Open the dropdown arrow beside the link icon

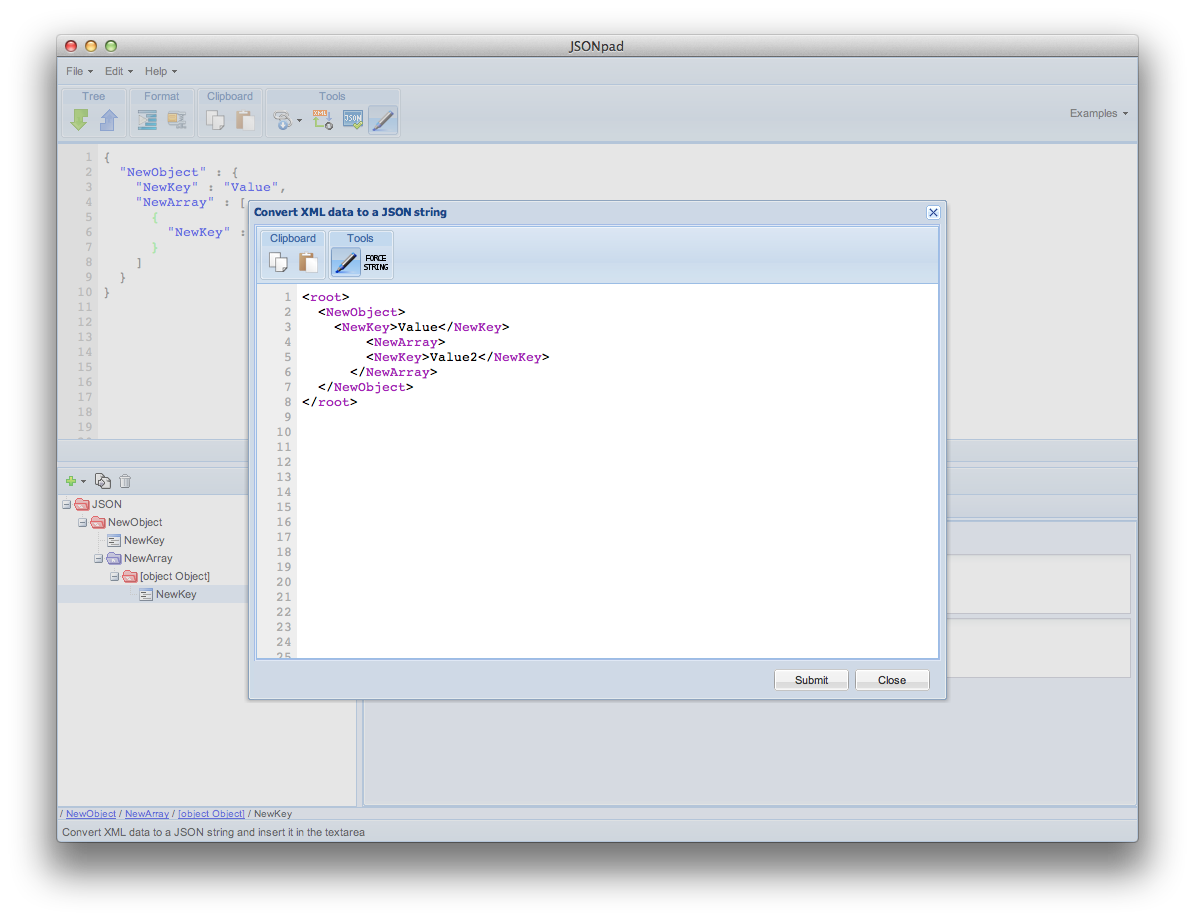click(300, 120)
